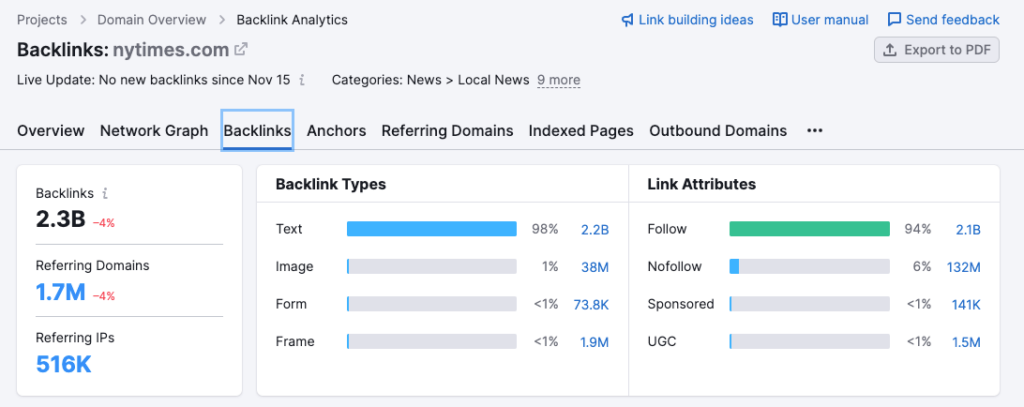Click the 2.2B Text backlinks count
Image resolution: width=1024 pixels, height=407 pixels.
[x=595, y=229]
